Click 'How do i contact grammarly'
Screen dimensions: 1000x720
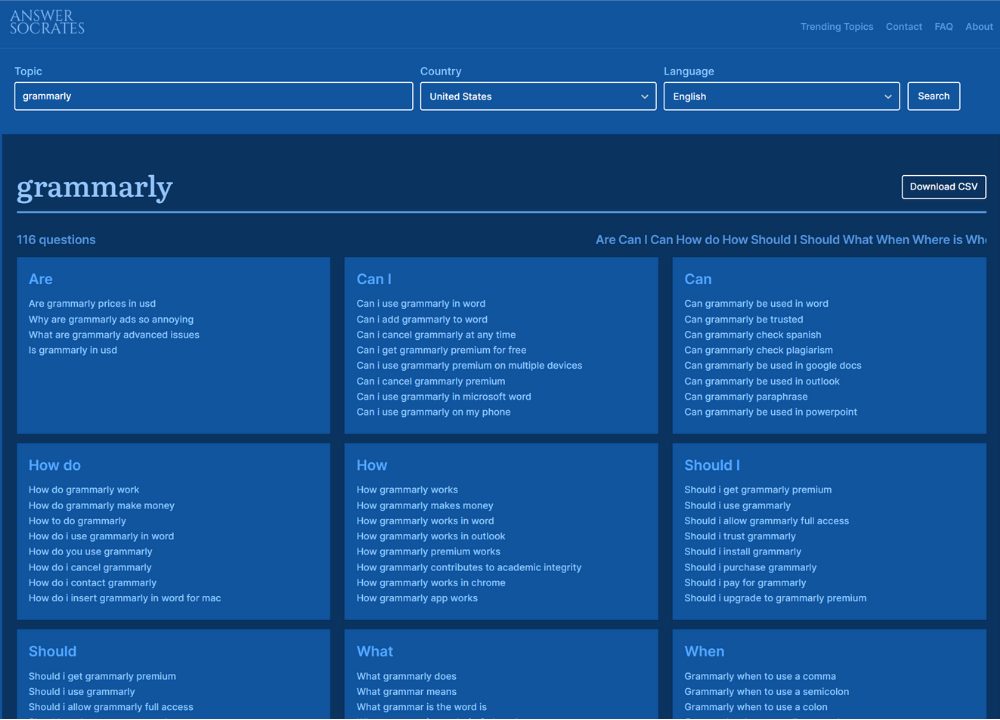(92, 583)
